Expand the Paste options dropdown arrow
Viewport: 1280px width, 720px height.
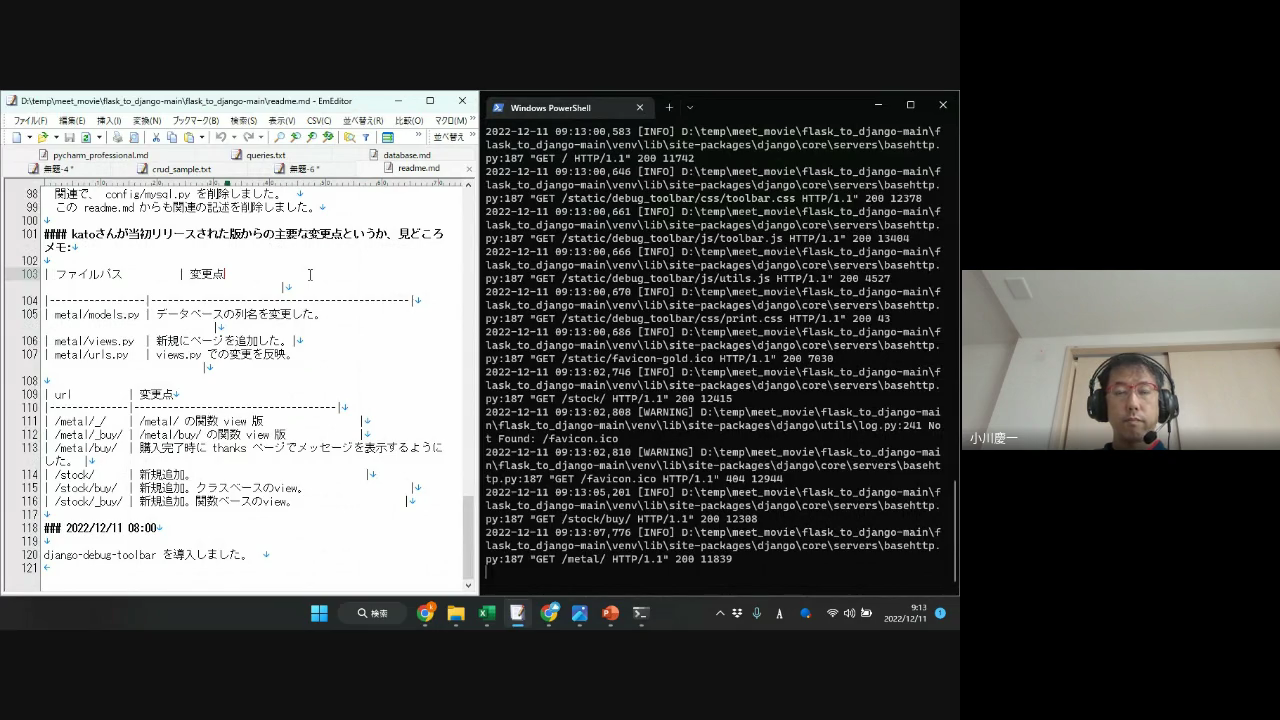pyautogui.click(x=201, y=137)
